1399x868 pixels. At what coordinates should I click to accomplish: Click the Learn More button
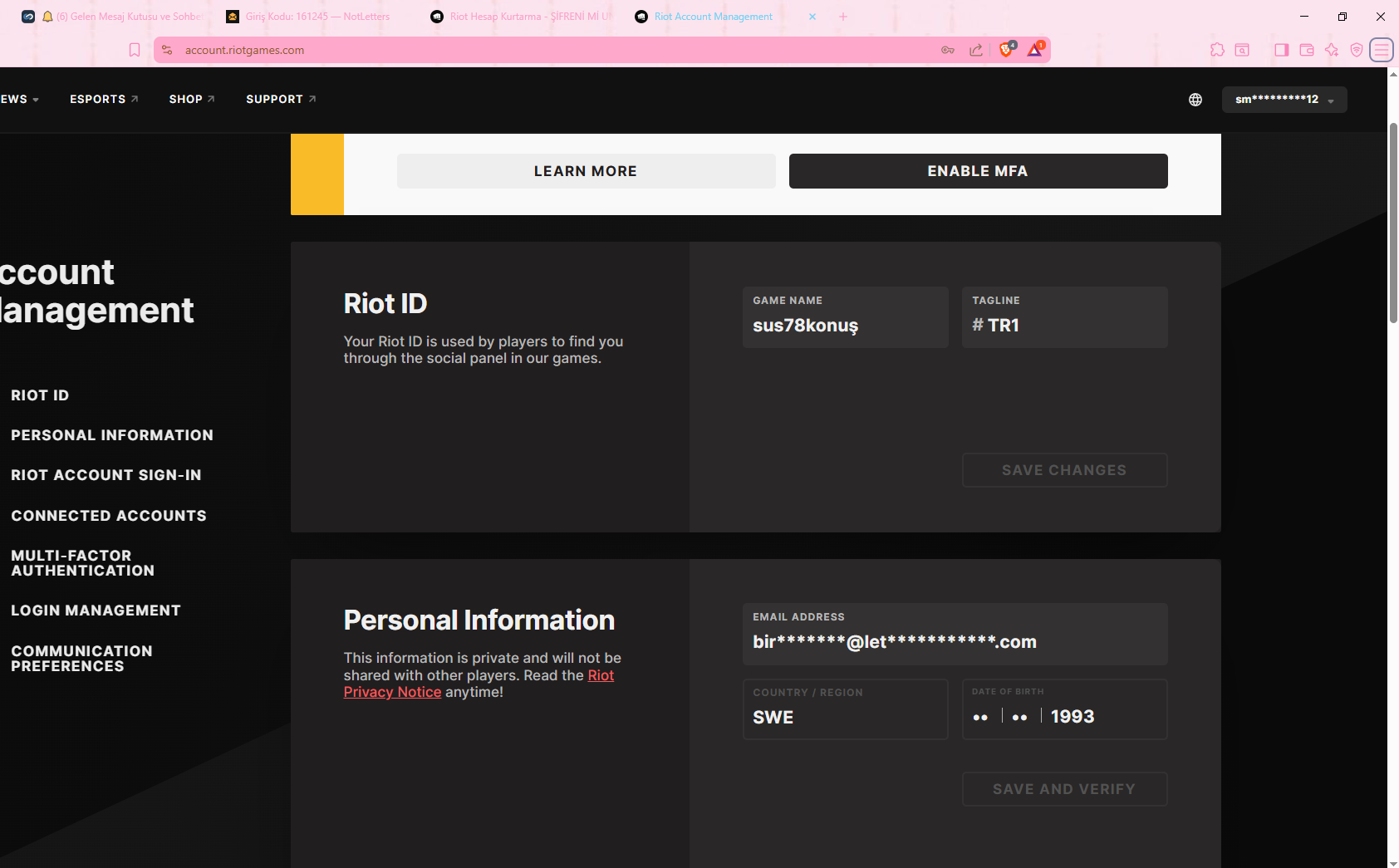pyautogui.click(x=587, y=171)
